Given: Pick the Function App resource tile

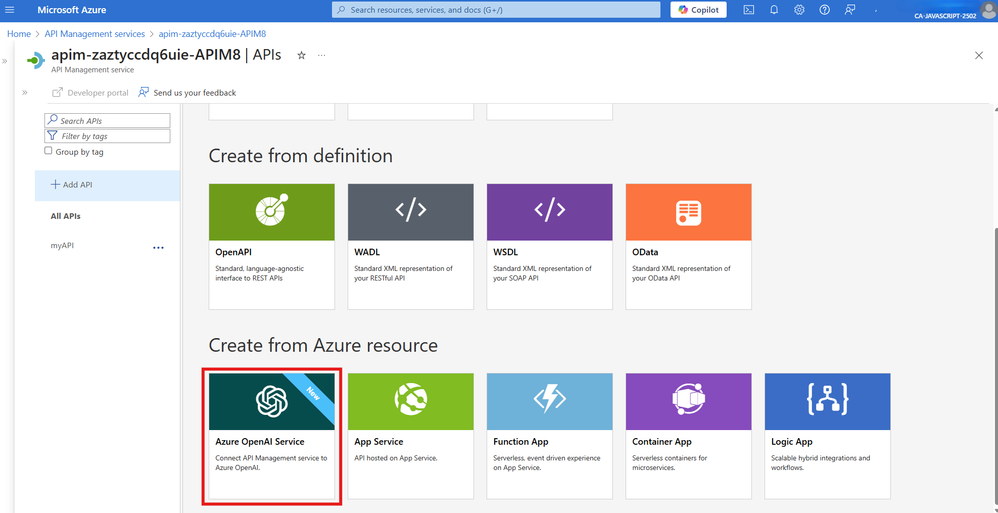Looking at the screenshot, I should (549, 435).
